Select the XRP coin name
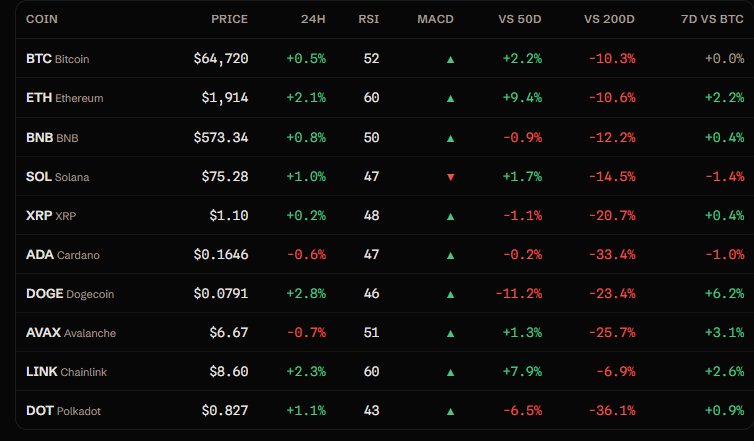Image resolution: width=754 pixels, height=441 pixels. coord(51,215)
